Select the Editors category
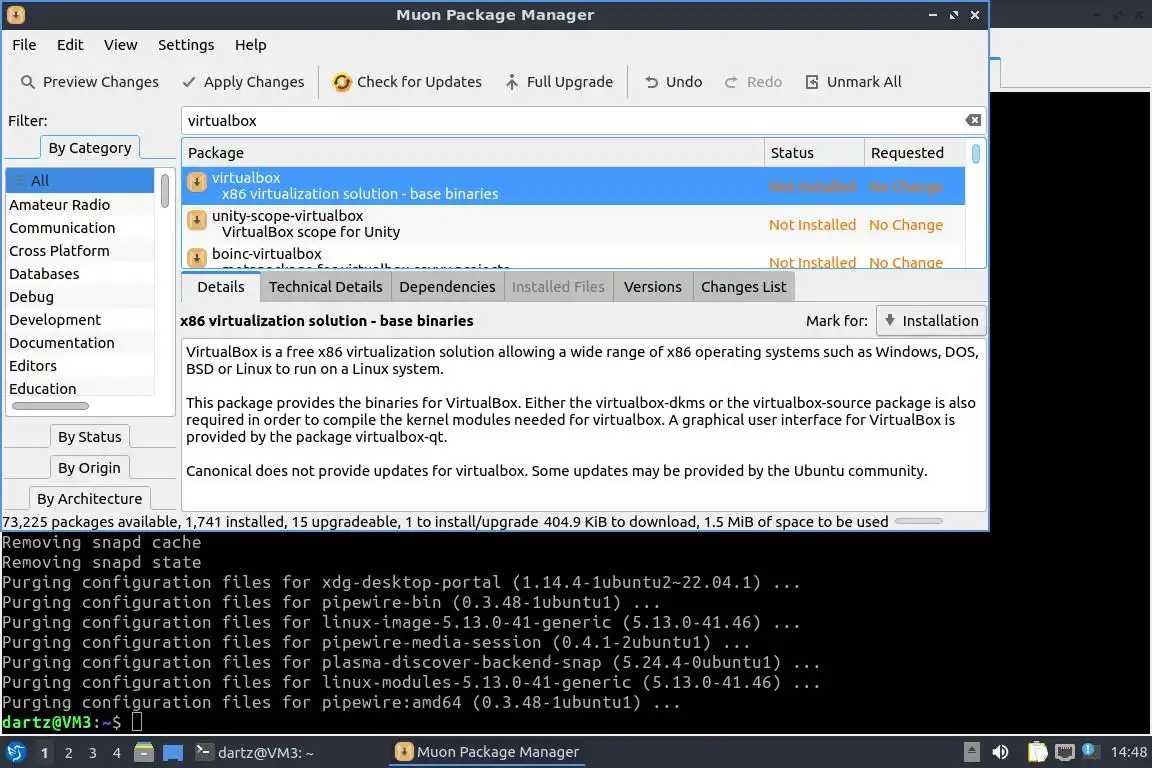This screenshot has height=768, width=1152. [x=80, y=365]
